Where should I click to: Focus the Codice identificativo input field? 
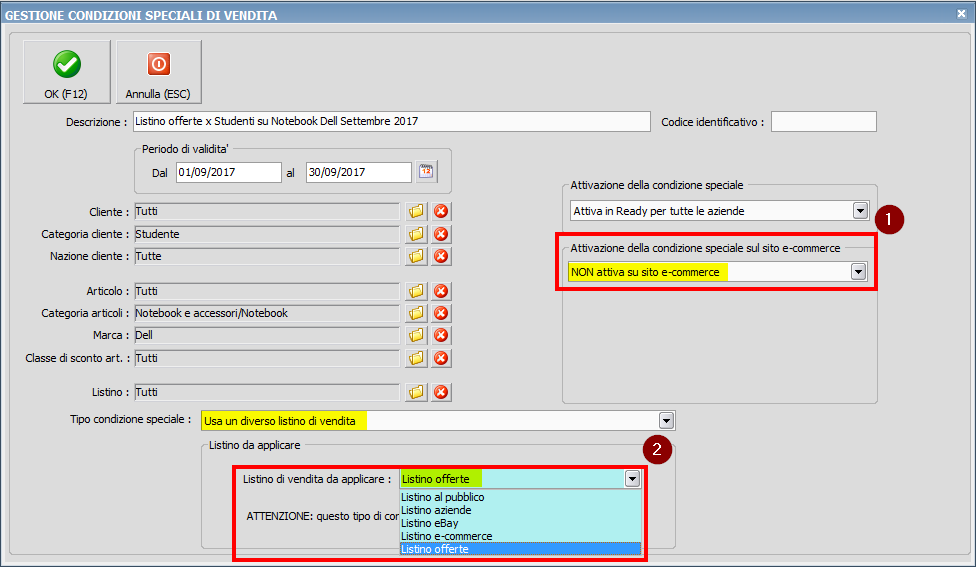[x=823, y=122]
